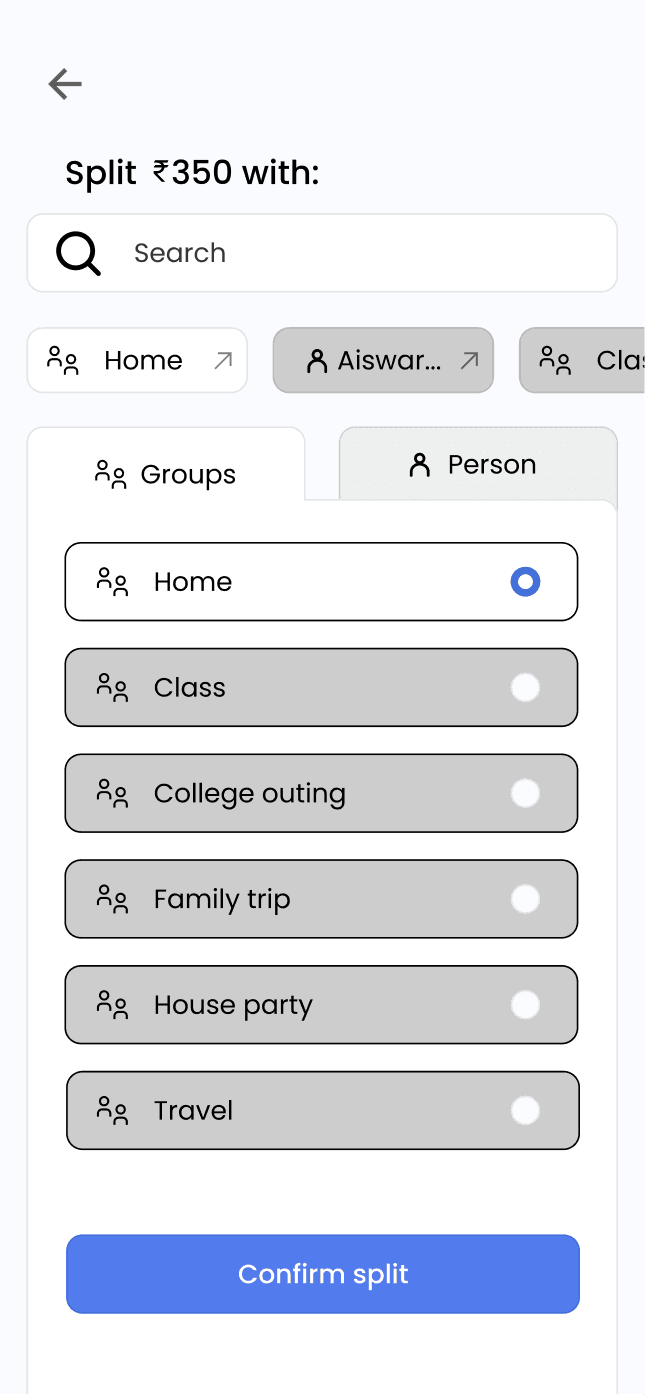Toggle the selected Home radio button
This screenshot has width=645, height=1395.
[x=525, y=581]
